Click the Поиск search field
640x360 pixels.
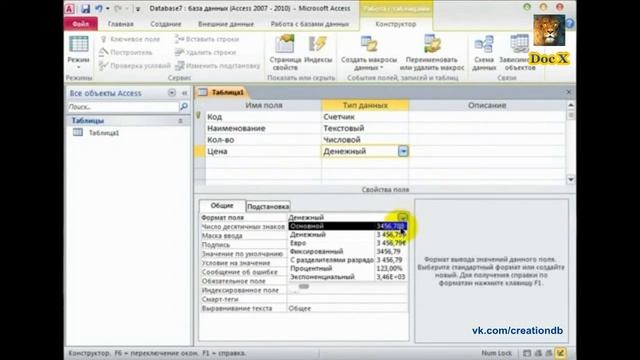tap(123, 107)
